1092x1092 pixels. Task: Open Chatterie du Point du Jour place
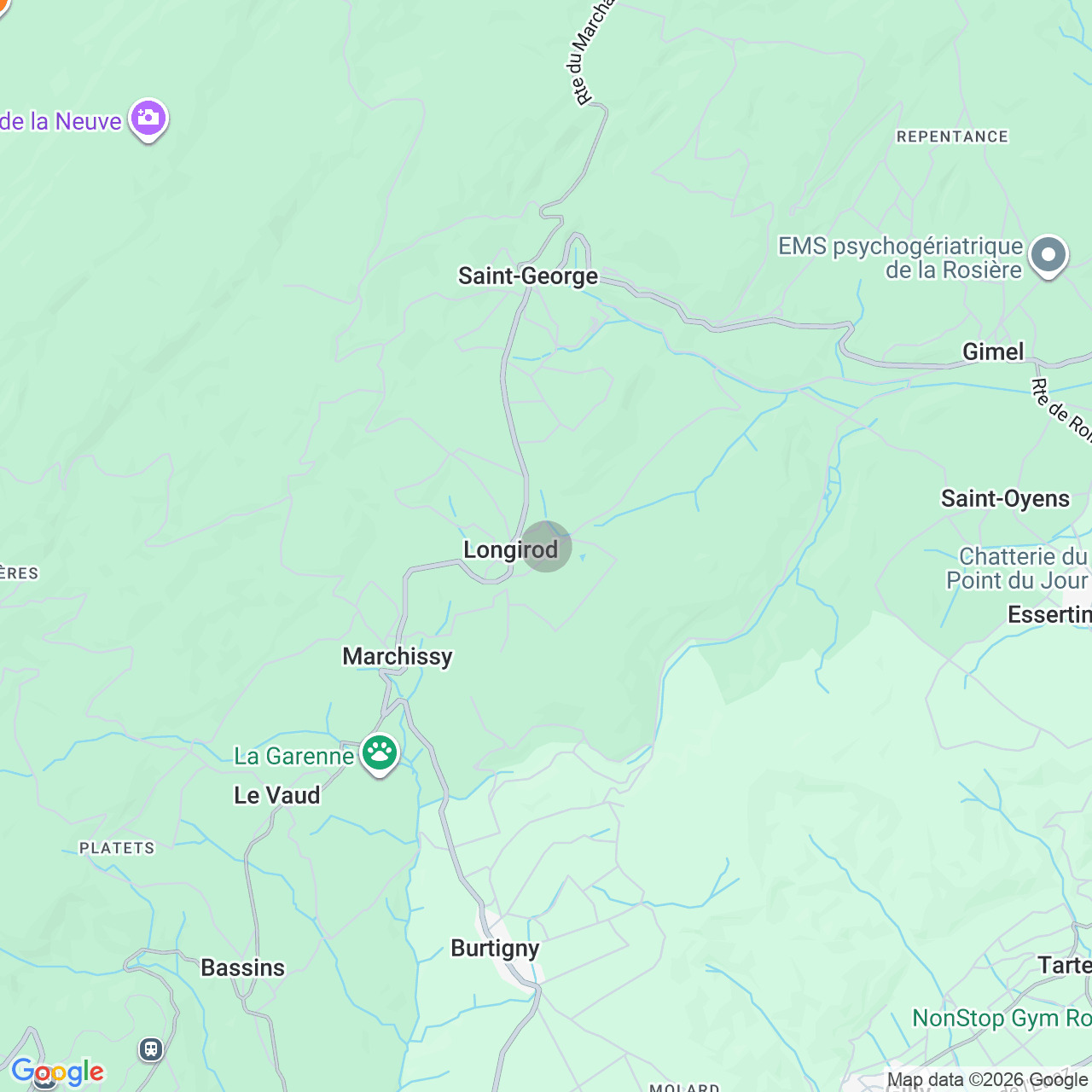point(1018,568)
